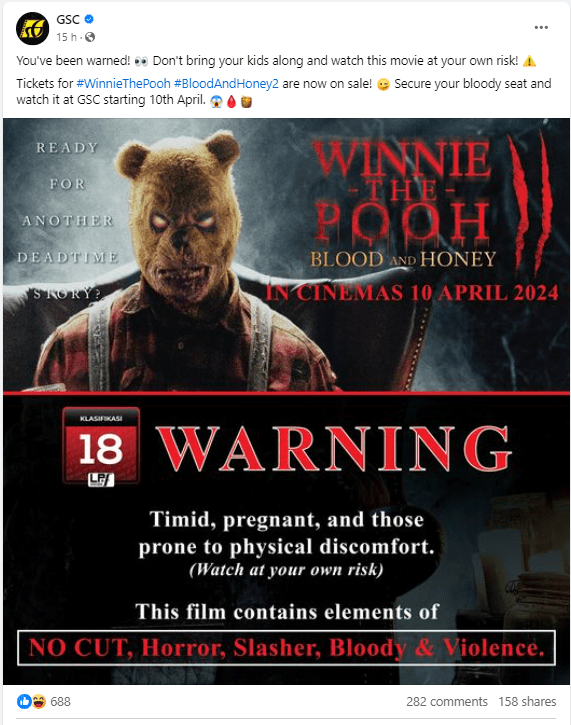Click the public globe privacy icon
This screenshot has width=571, height=725.
[x=90, y=37]
